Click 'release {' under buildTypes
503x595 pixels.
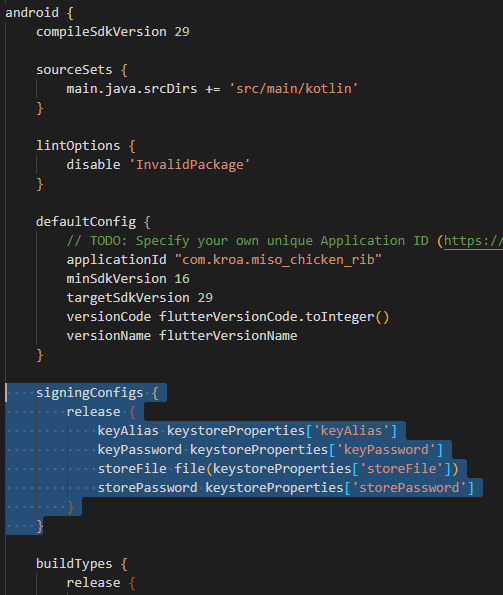pos(101,583)
